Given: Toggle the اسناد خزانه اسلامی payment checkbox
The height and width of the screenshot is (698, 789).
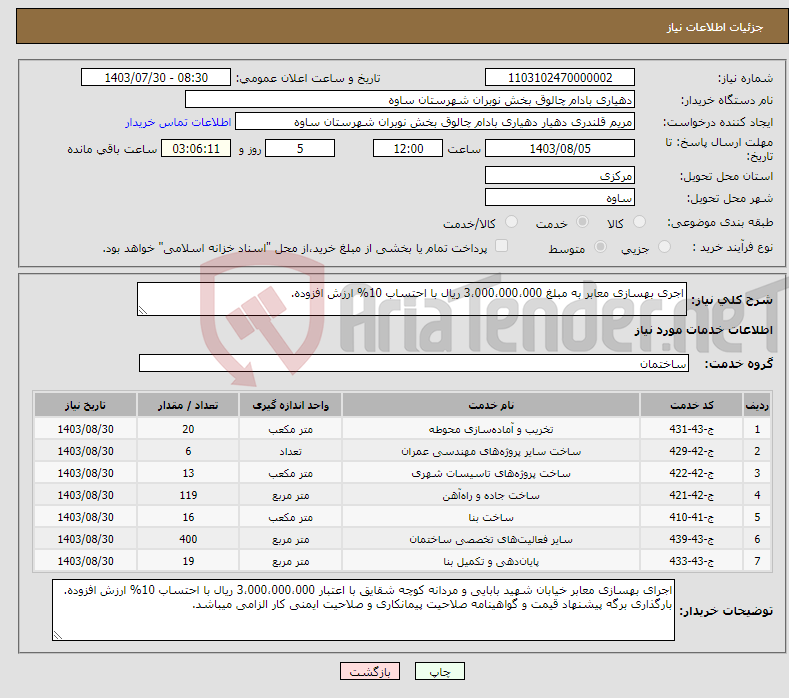Looking at the screenshot, I should 501,246.
